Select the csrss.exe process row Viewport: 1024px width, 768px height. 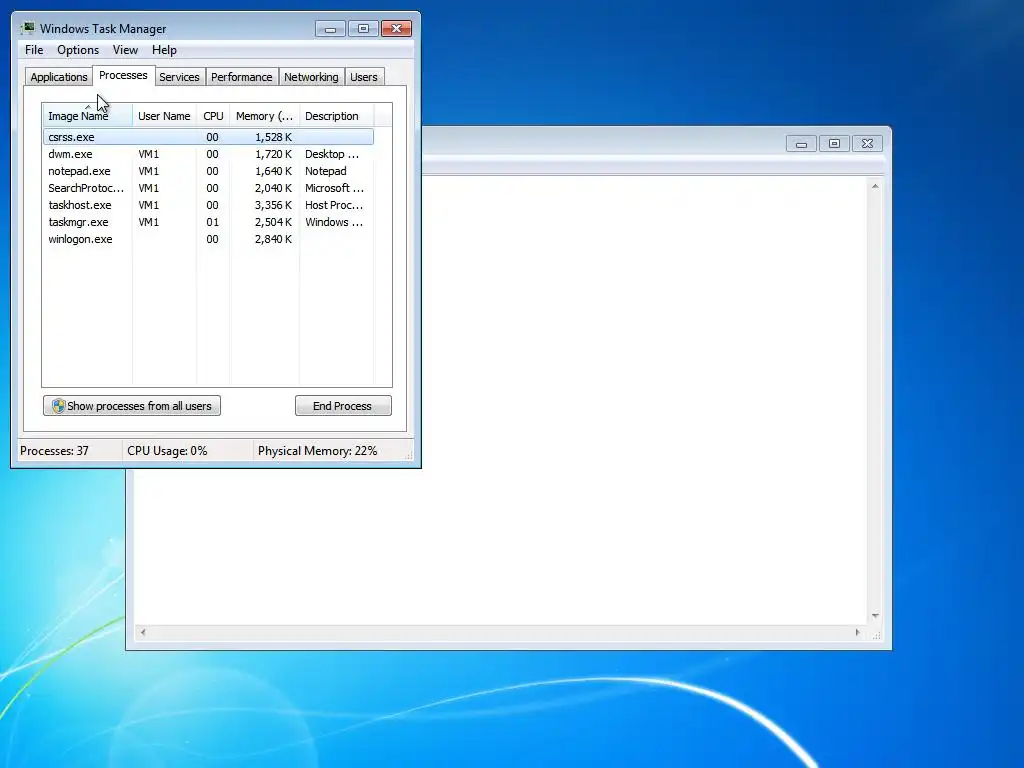[x=208, y=137]
